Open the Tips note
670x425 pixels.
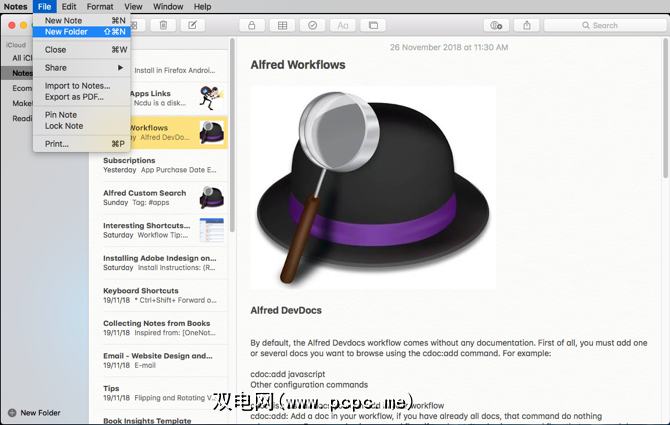tap(159, 393)
